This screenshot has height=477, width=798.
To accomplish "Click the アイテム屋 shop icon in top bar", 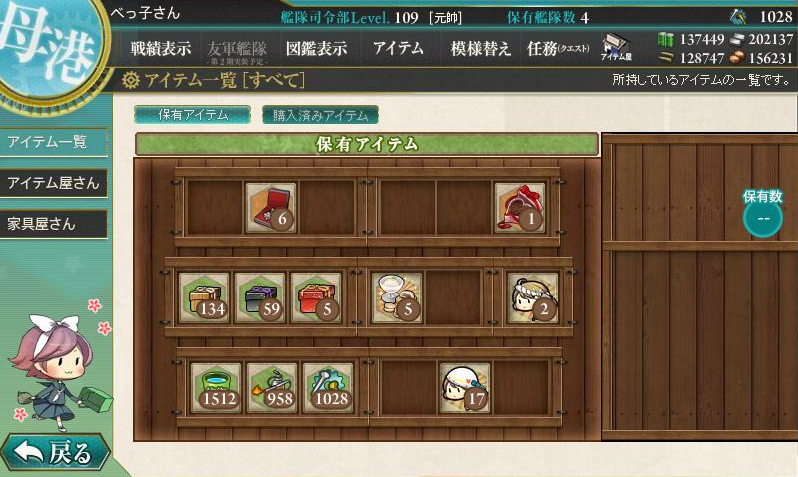I will (x=616, y=47).
